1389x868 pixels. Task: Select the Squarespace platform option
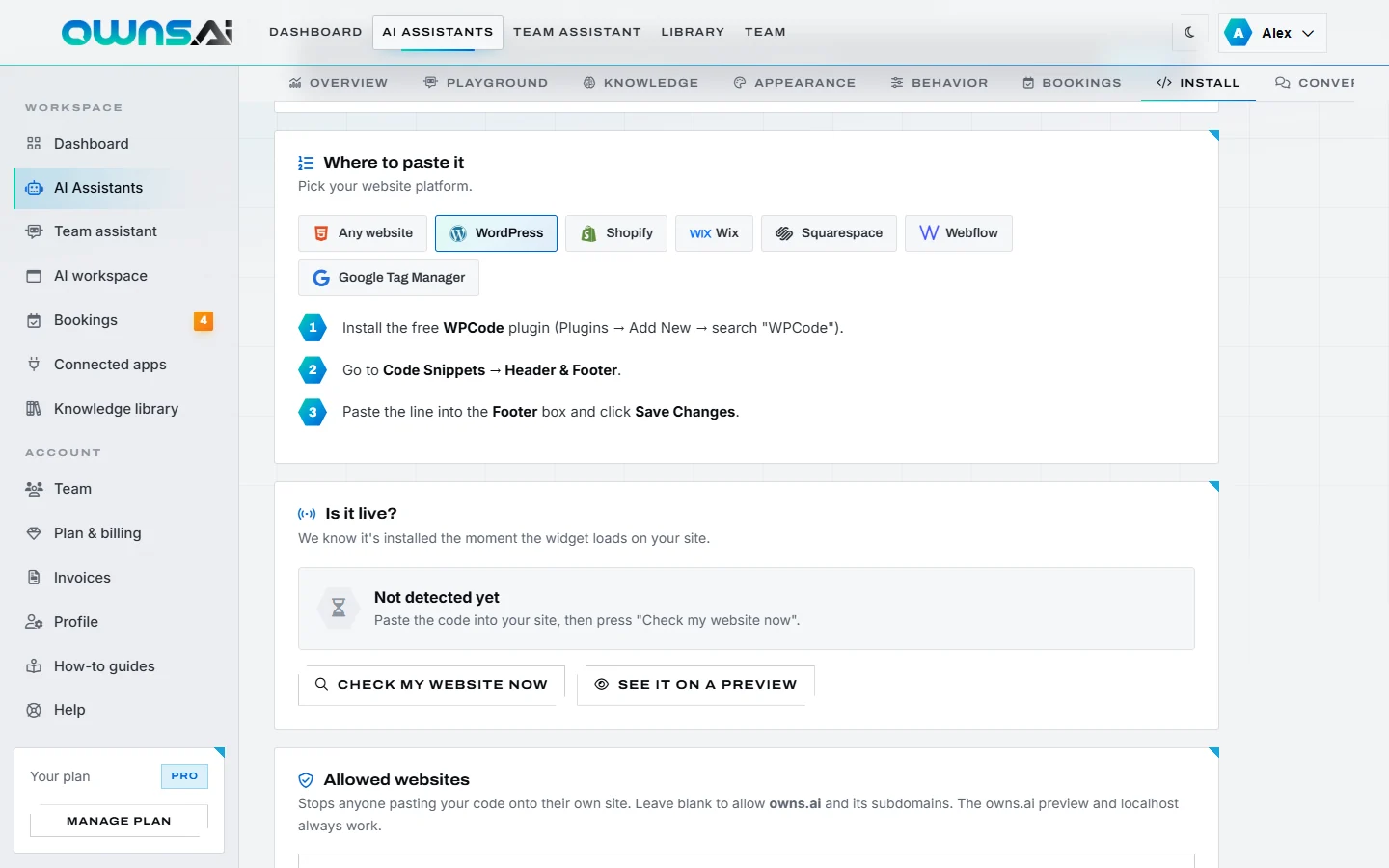coord(829,233)
